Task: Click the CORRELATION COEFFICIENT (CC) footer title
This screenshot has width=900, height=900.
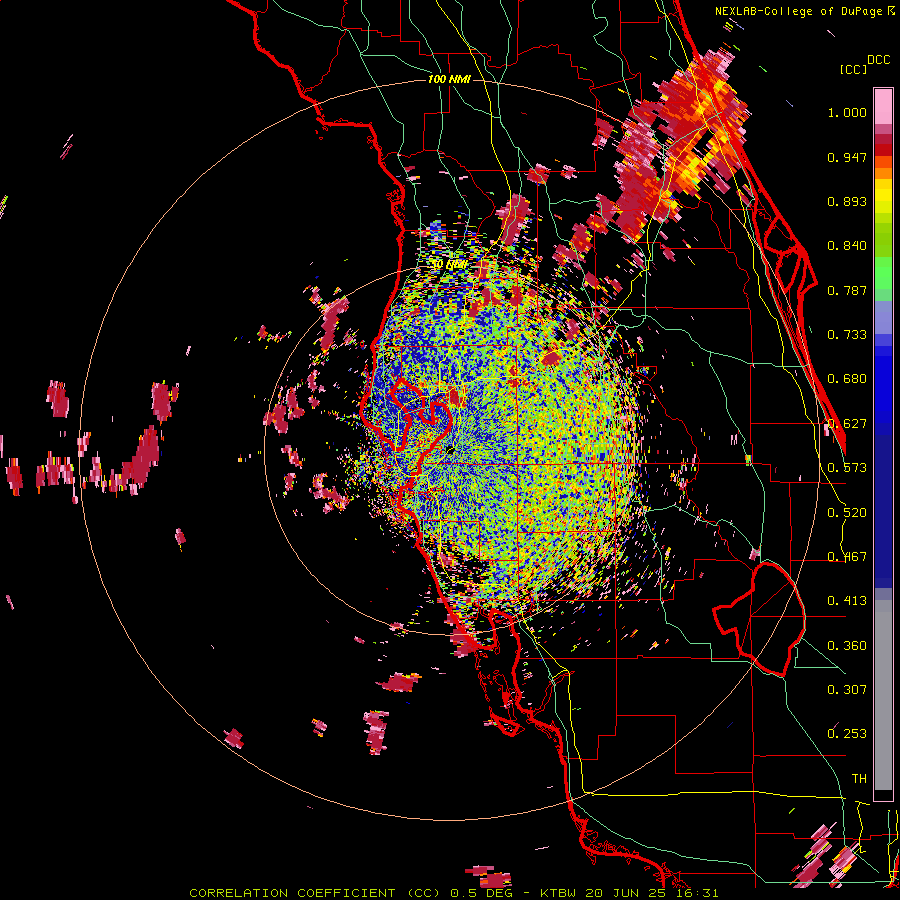Action: [315, 893]
